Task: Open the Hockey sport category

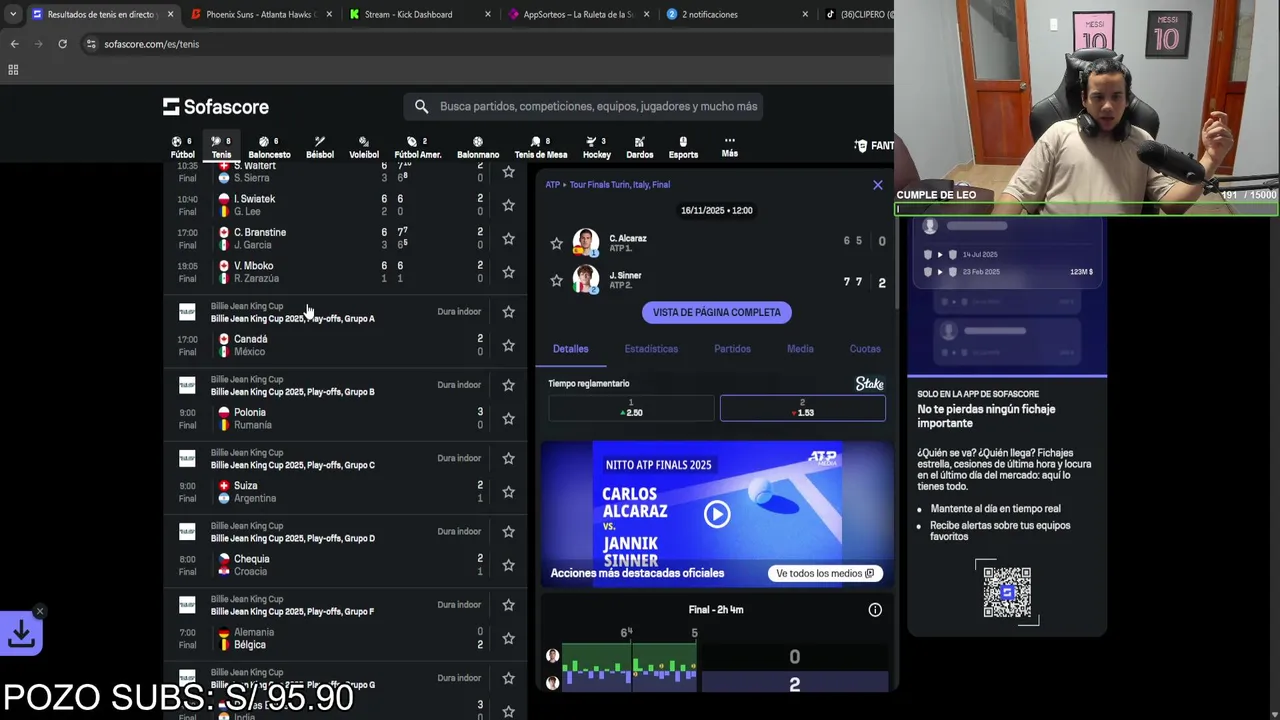Action: coord(597,147)
